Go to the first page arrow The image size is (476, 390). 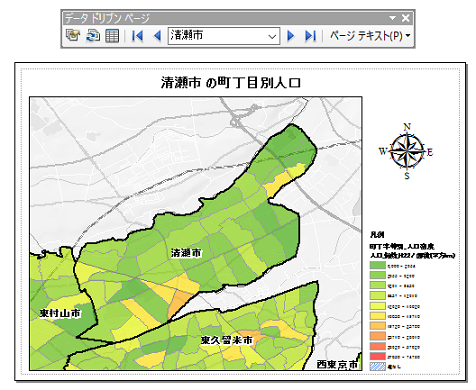[x=137, y=36]
